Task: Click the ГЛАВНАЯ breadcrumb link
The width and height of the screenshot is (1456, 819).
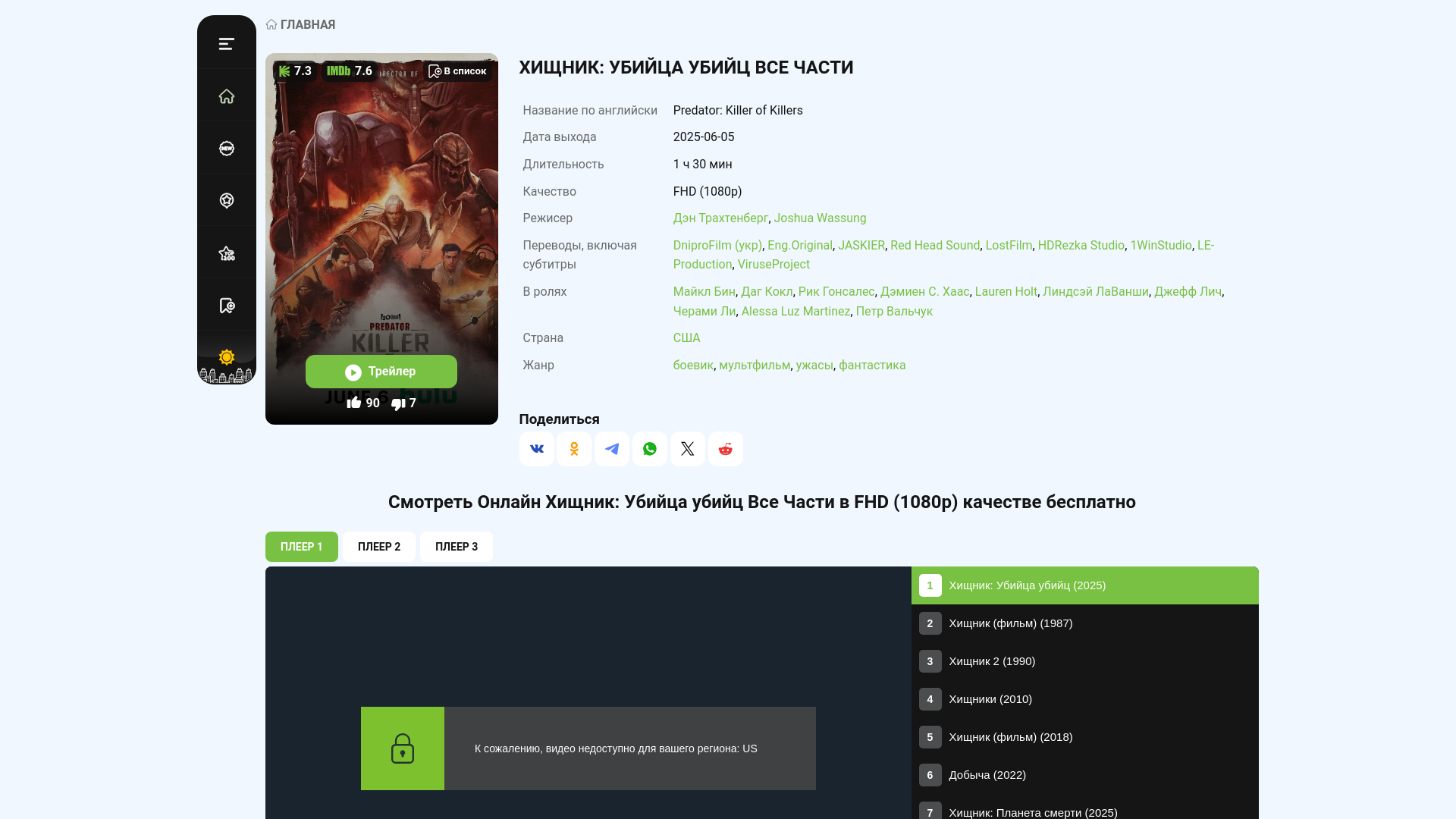Action: tap(300, 24)
